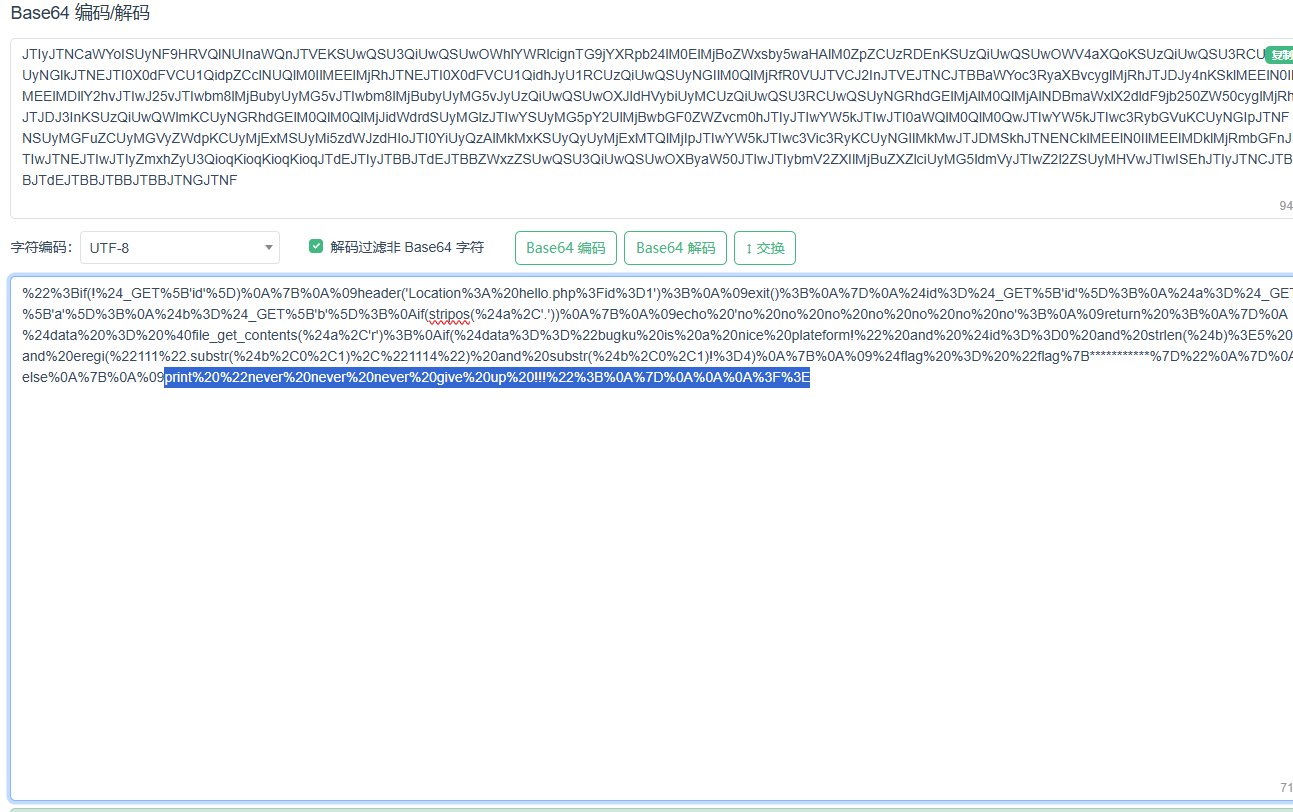Screen dimensions: 1293x812
Task: Click the red-underlined word stripos
Action: [x=448, y=315]
